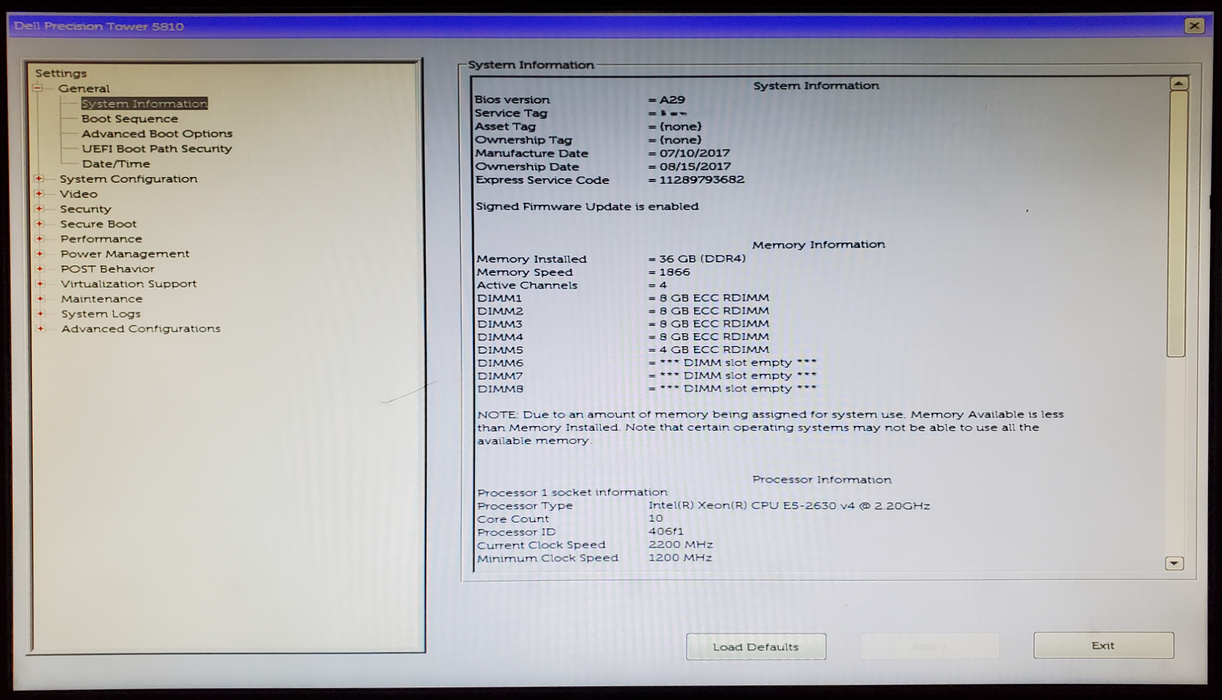Expand the Performance node
This screenshot has height=700, width=1222.
tap(39, 239)
